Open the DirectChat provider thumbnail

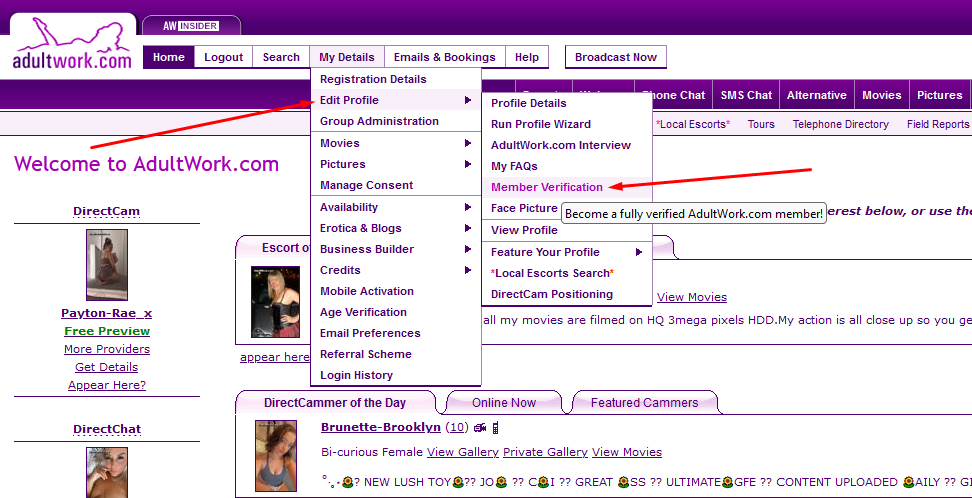coord(107,473)
